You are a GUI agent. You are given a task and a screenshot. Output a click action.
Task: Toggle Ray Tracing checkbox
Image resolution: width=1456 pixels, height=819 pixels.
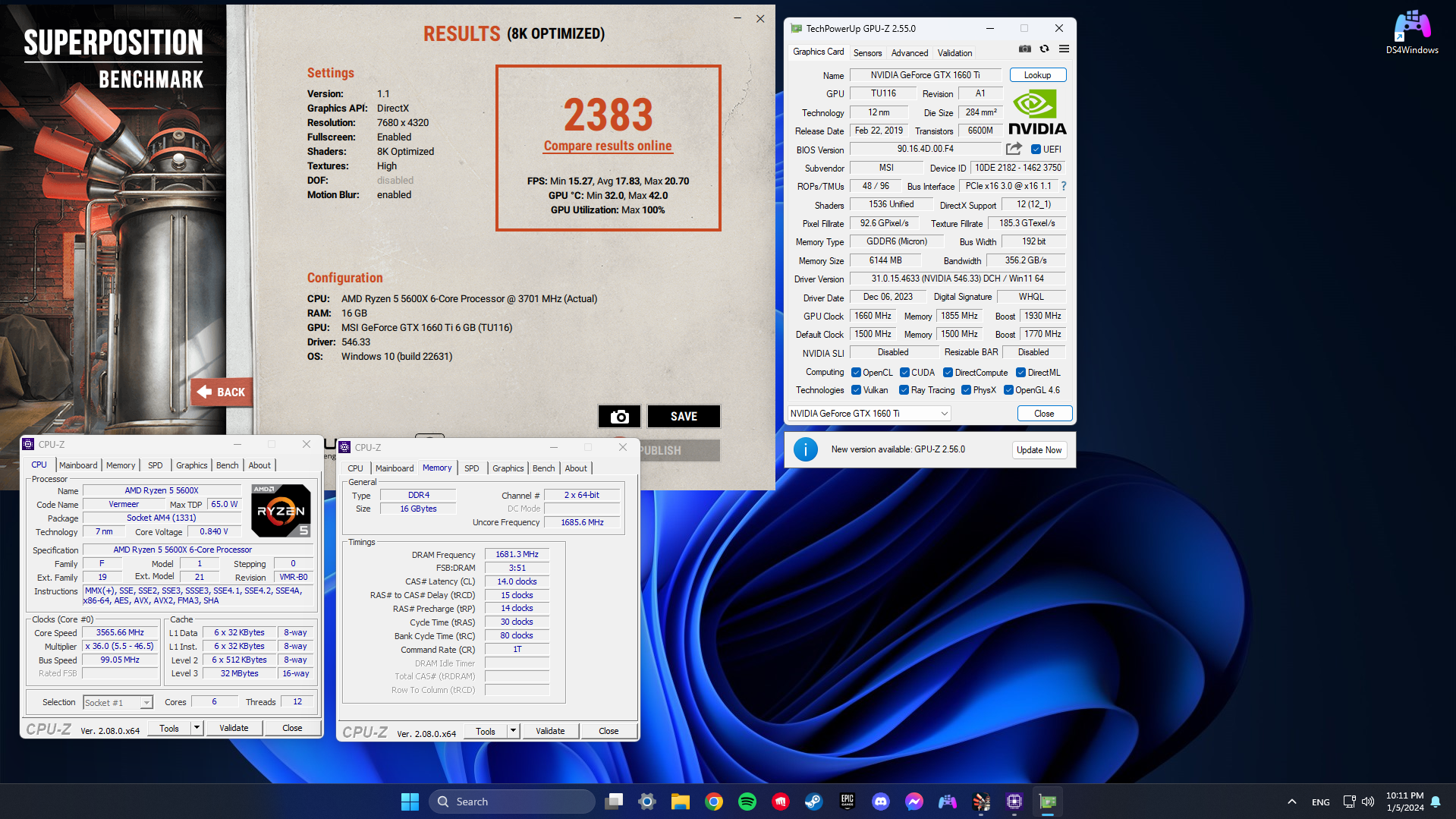[x=904, y=390]
